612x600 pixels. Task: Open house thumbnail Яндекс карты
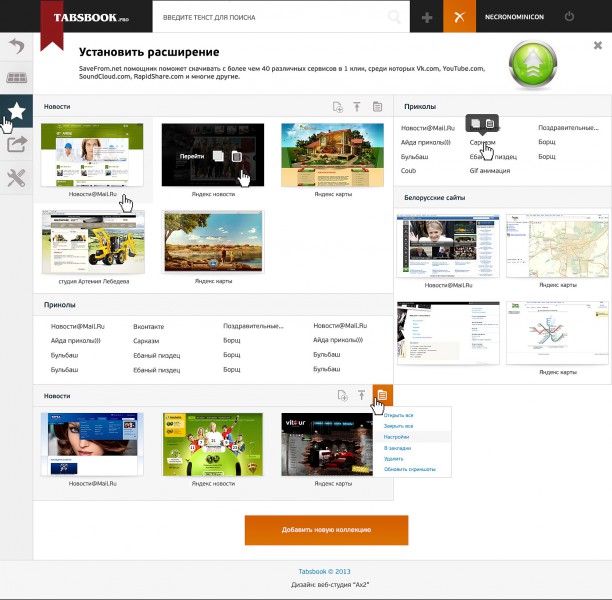click(332, 155)
